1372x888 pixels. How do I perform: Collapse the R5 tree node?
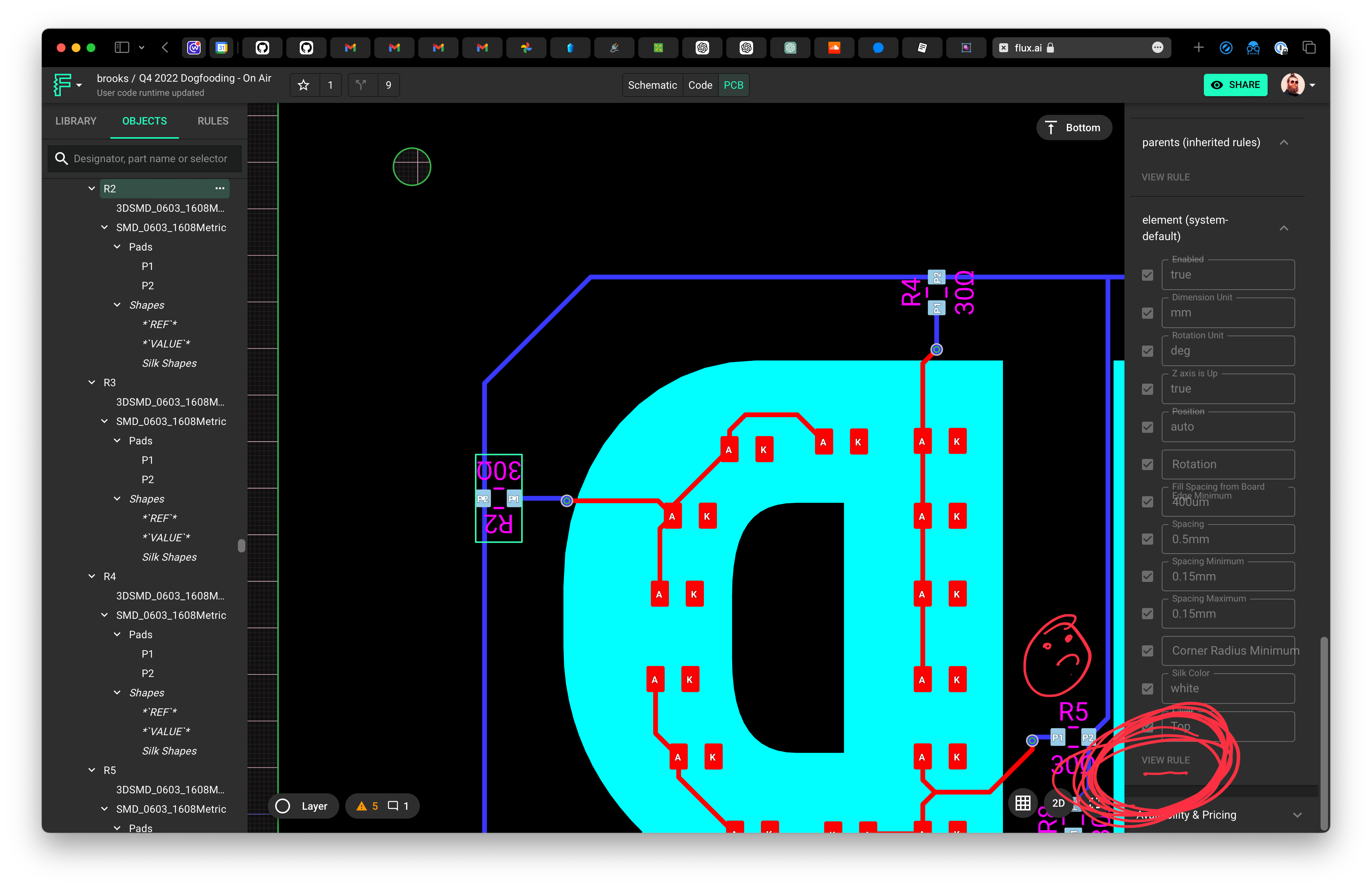pyautogui.click(x=92, y=770)
